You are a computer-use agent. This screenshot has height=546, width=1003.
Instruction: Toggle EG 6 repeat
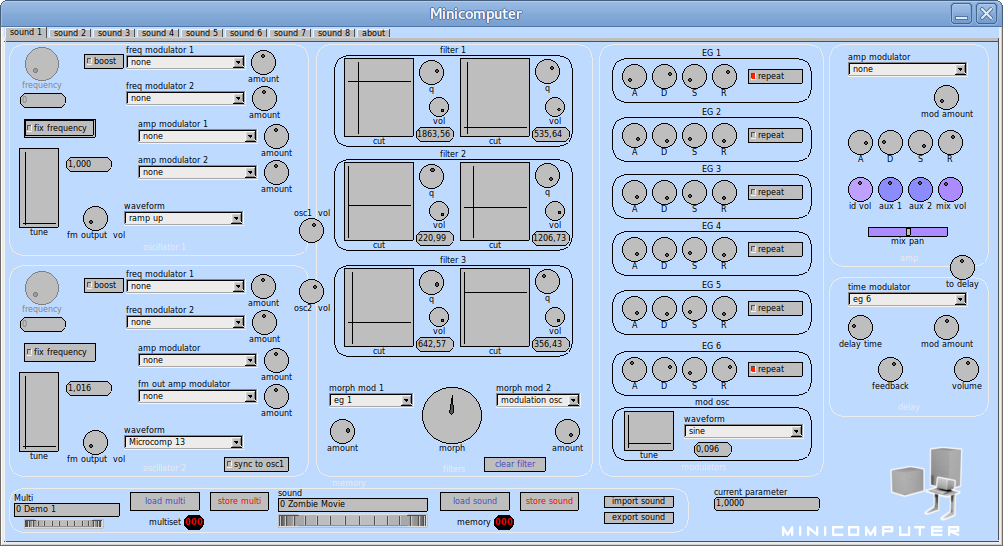pyautogui.click(x=775, y=370)
